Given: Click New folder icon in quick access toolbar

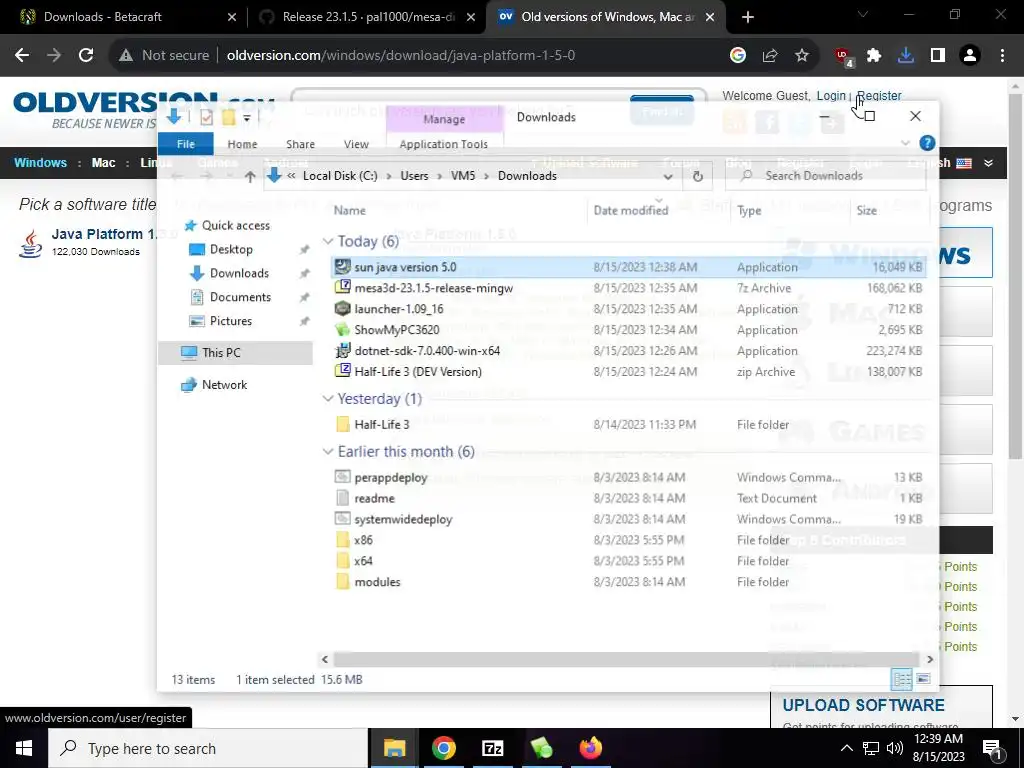Looking at the screenshot, I should point(228,118).
